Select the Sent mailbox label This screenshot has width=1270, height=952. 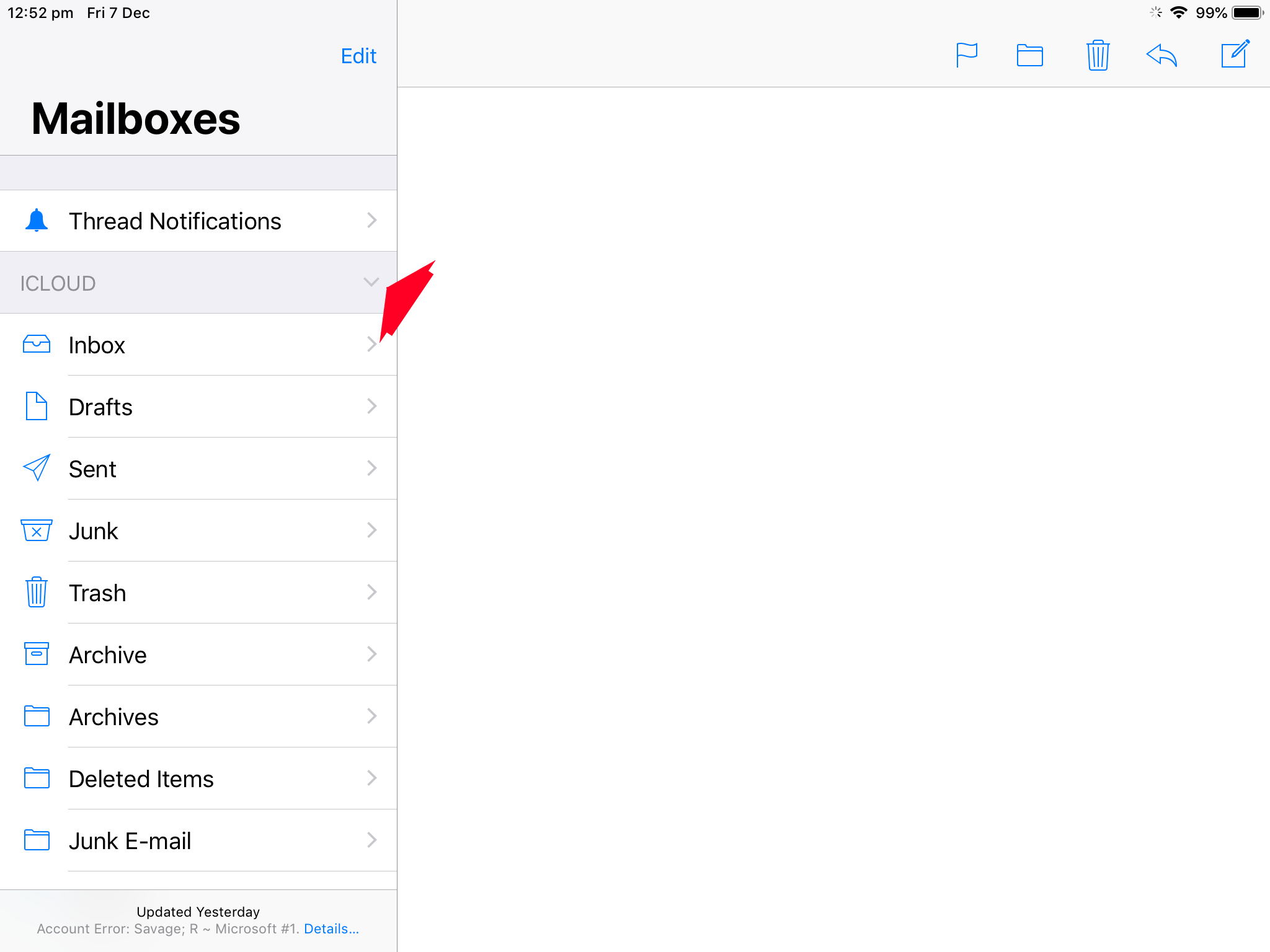point(92,469)
